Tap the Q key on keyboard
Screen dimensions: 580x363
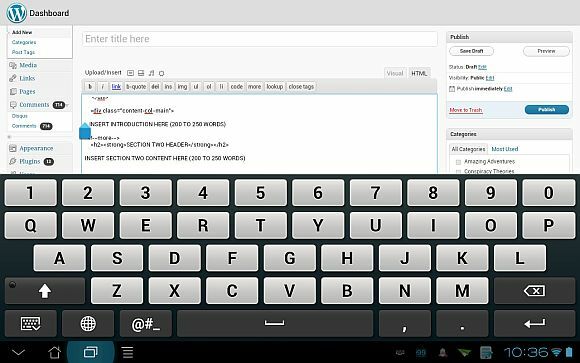tap(31, 225)
